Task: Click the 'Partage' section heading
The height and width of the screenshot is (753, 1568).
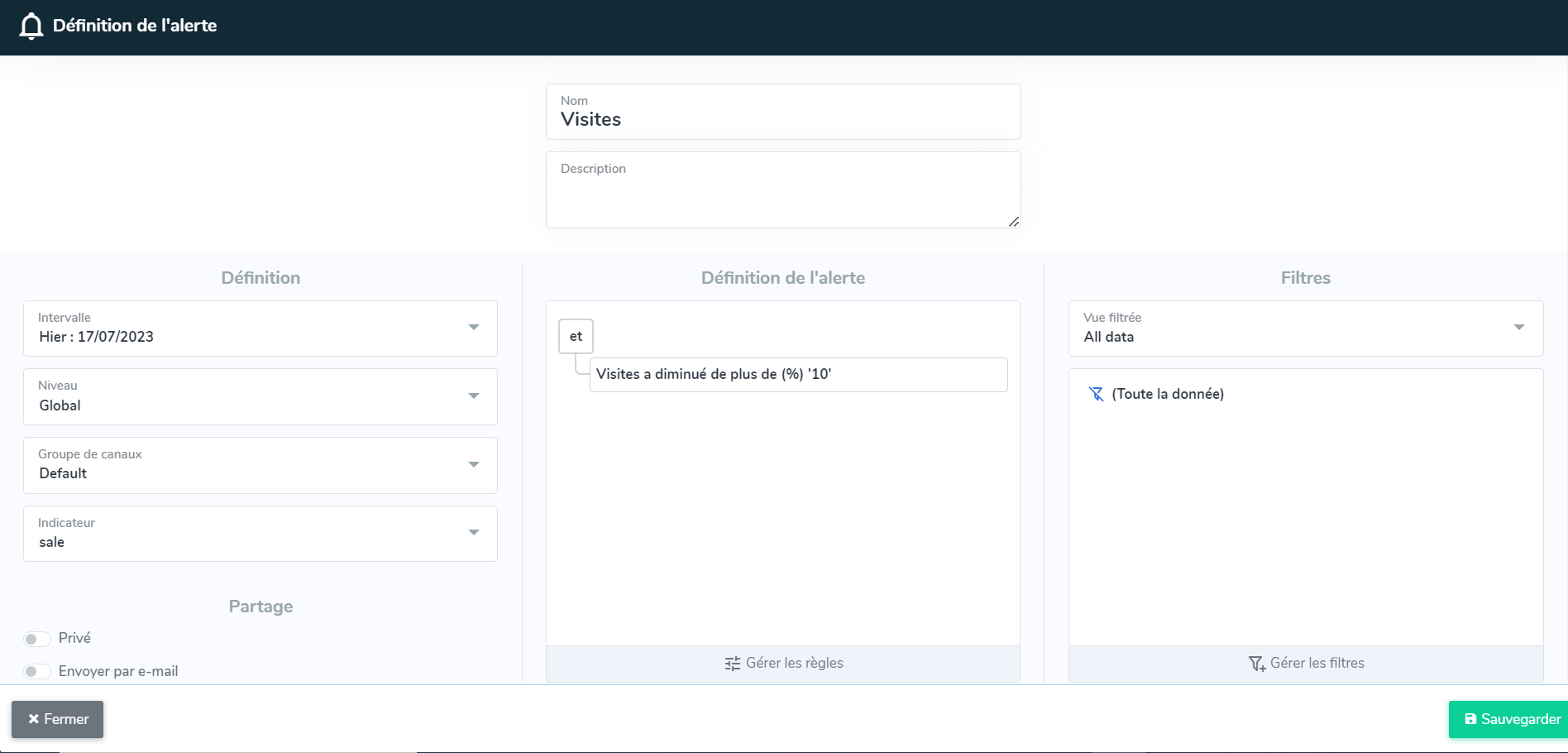Action: point(261,607)
